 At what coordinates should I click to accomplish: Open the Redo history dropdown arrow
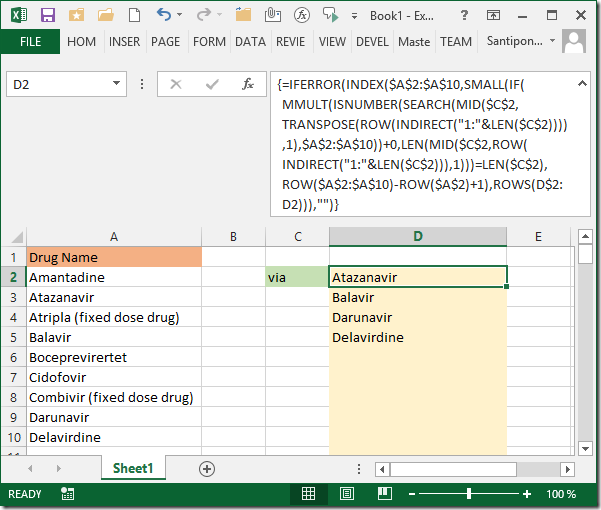[x=219, y=15]
